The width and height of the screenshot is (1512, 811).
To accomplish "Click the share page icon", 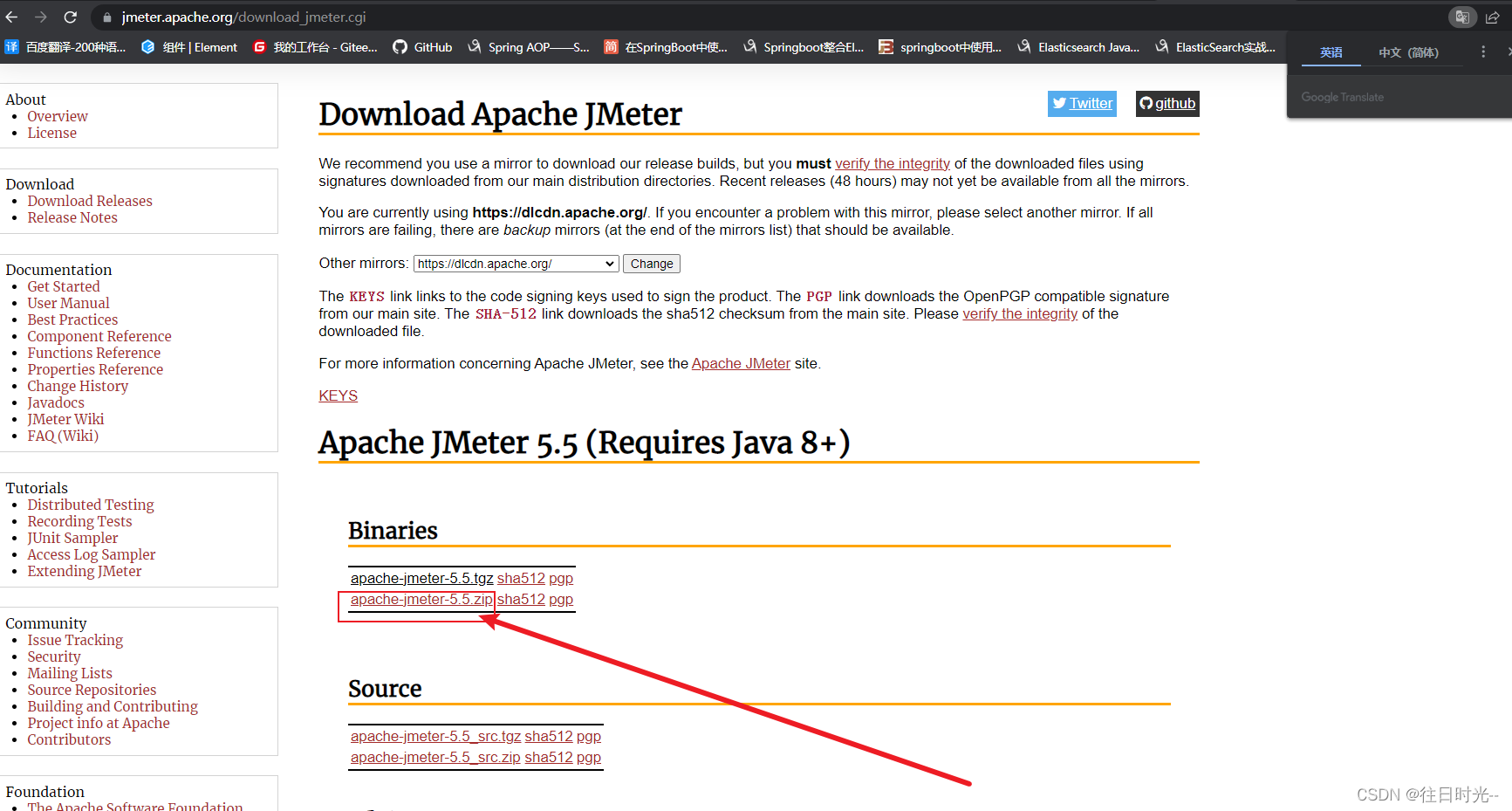I will pyautogui.click(x=1493, y=17).
